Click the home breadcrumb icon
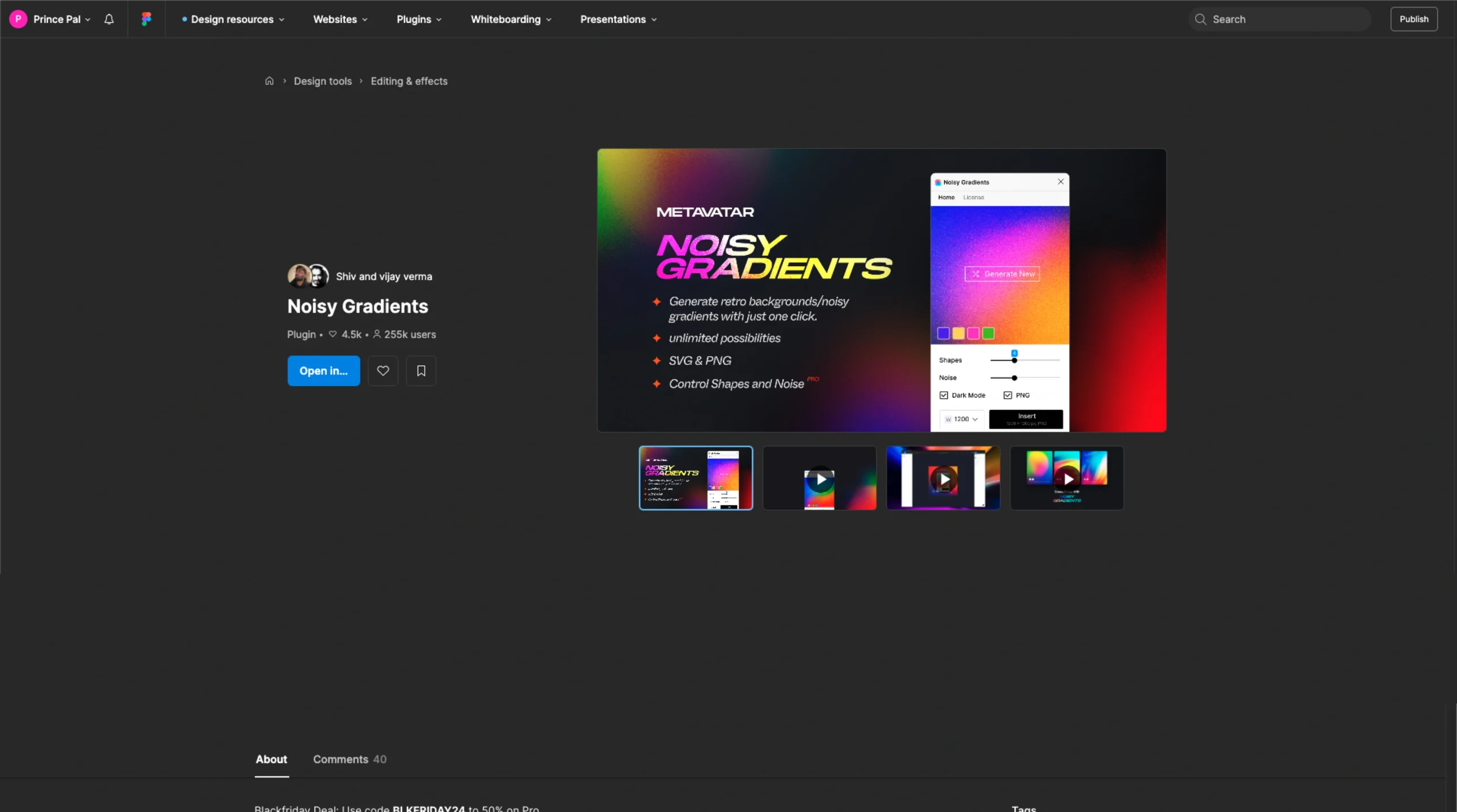The image size is (1457, 812). (269, 81)
